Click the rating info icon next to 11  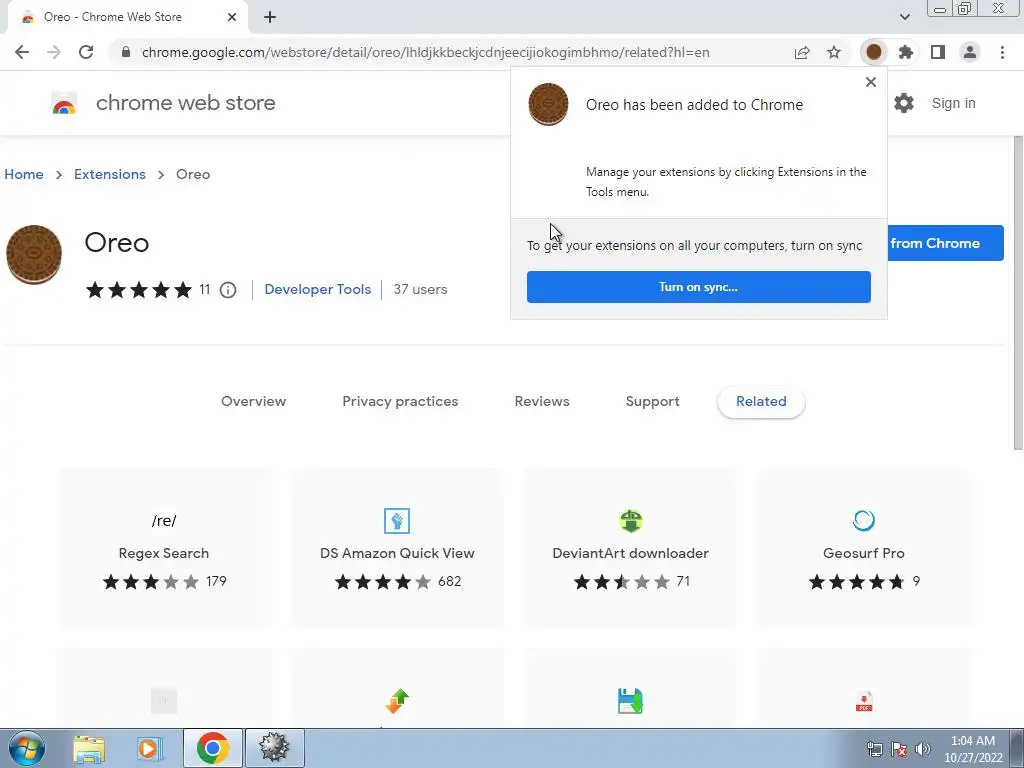point(228,290)
